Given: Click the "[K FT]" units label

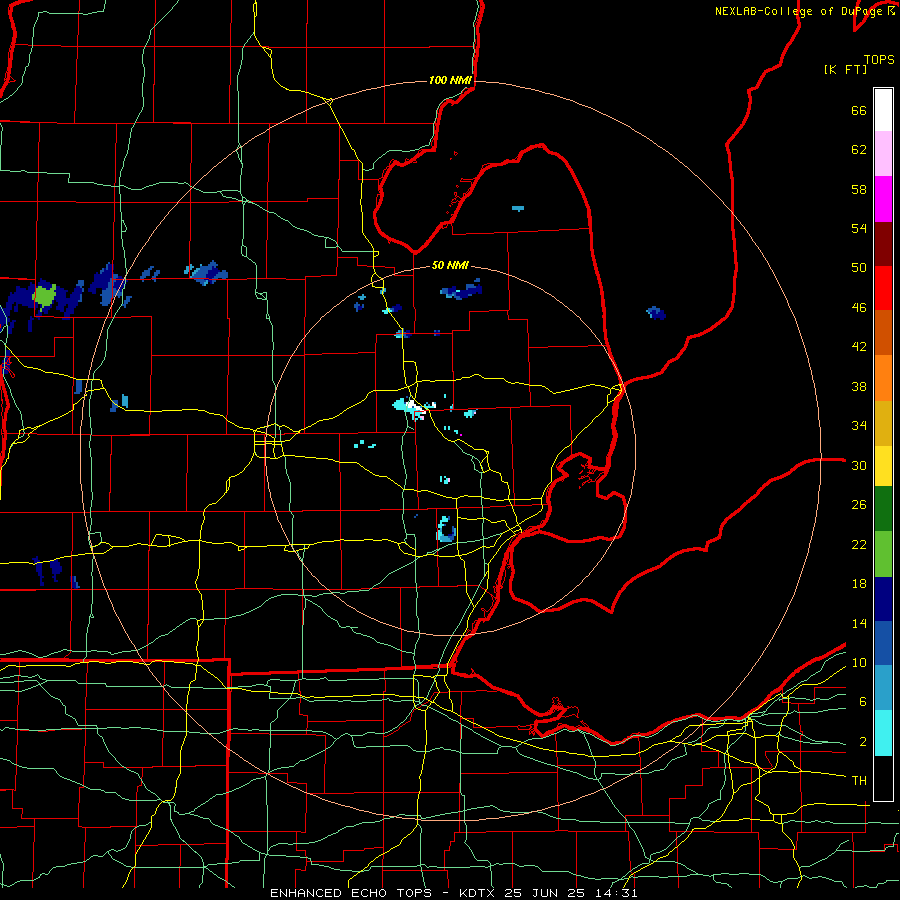Looking at the screenshot, I should click(x=845, y=70).
